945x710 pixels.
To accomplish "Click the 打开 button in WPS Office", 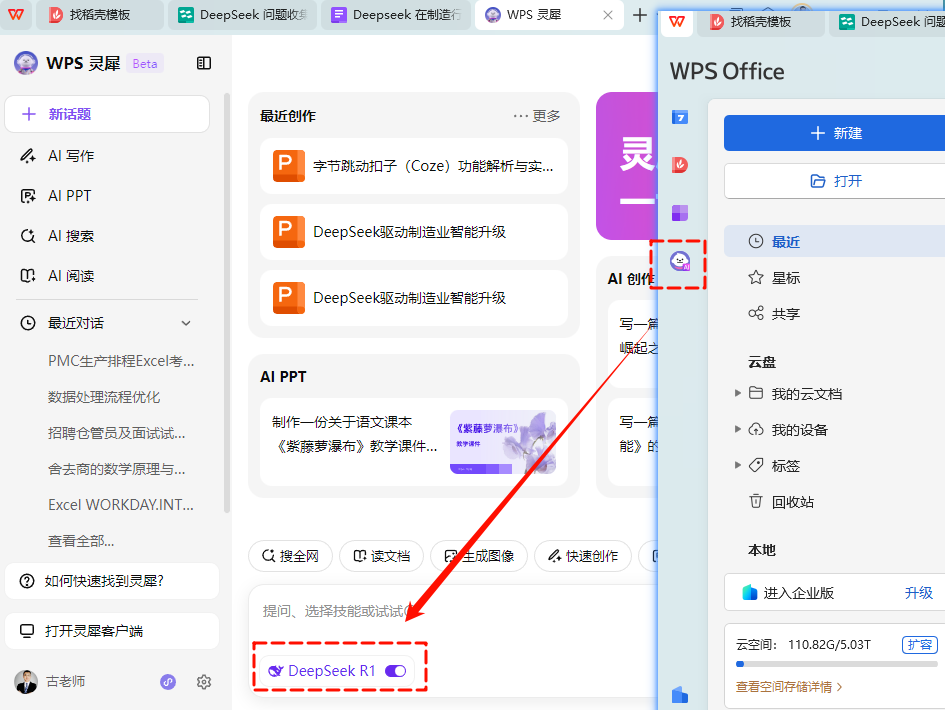I will coord(835,181).
